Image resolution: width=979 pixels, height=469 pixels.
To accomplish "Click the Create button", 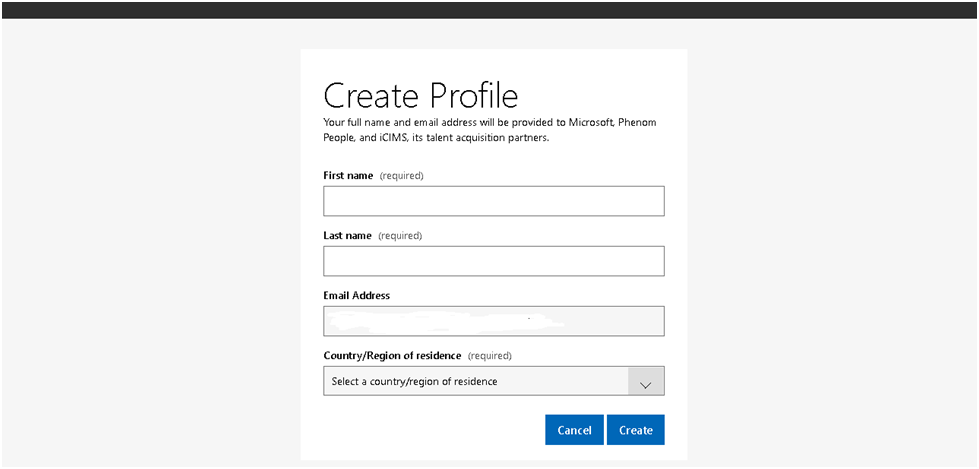I will 636,430.
